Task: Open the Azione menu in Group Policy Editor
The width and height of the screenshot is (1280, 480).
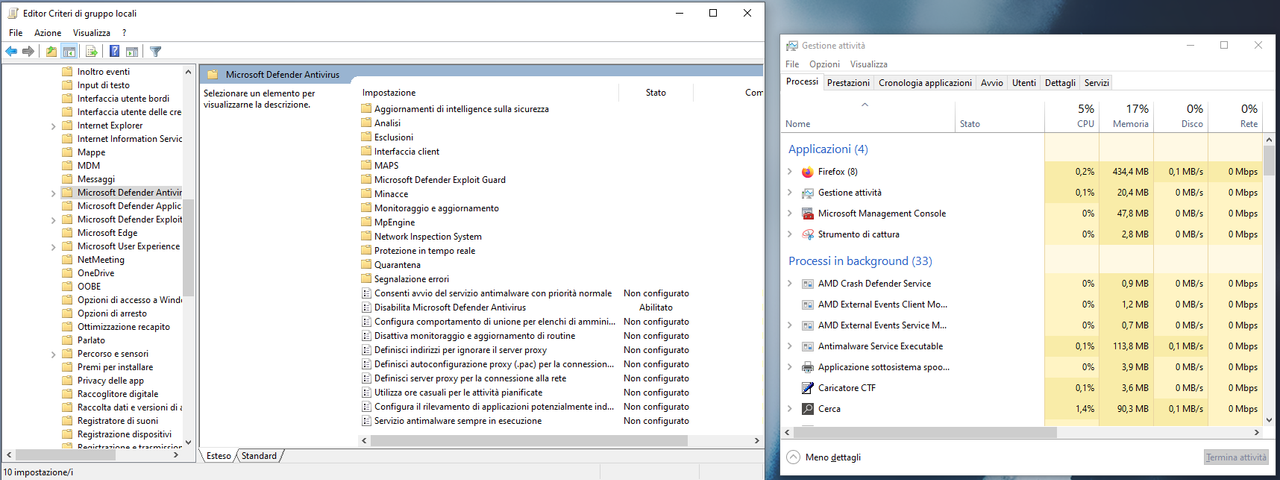Action: [48, 33]
